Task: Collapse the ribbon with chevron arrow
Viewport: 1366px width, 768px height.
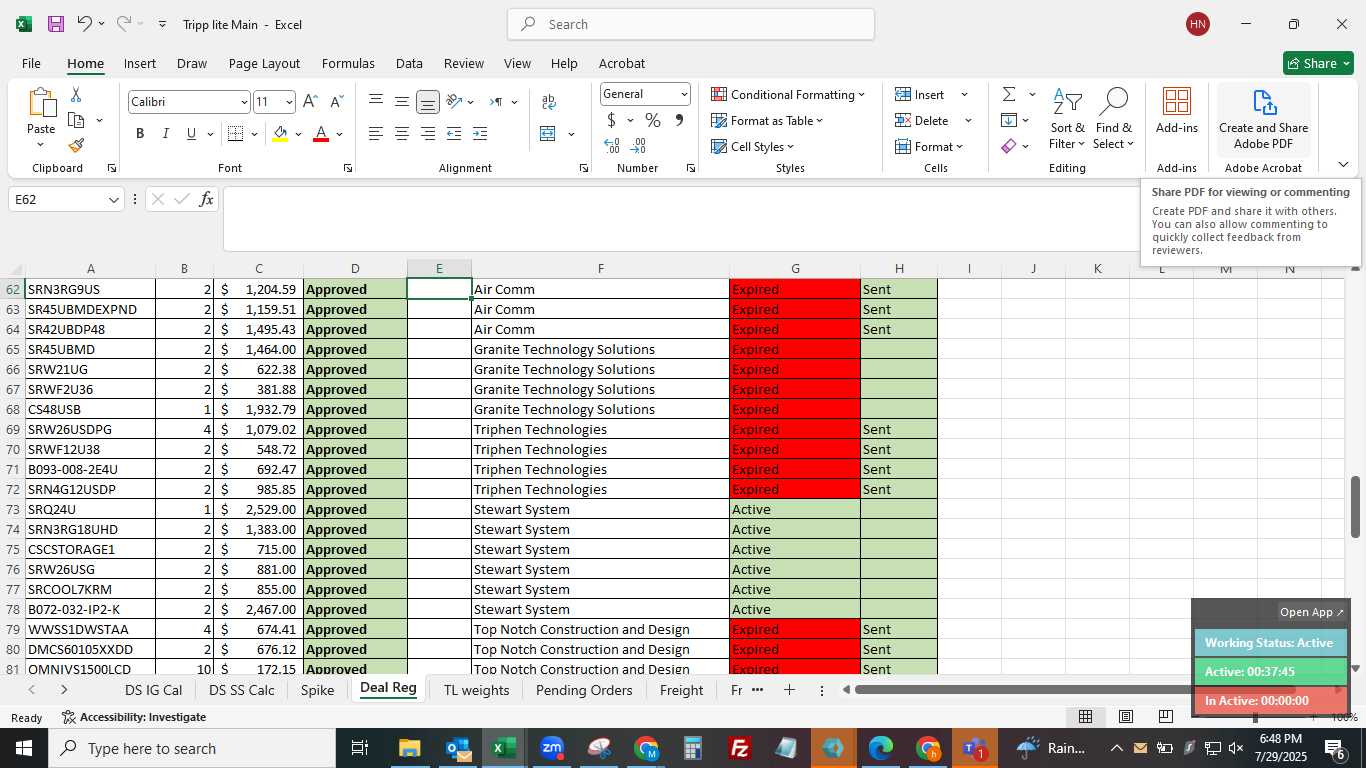Action: coord(1343,165)
